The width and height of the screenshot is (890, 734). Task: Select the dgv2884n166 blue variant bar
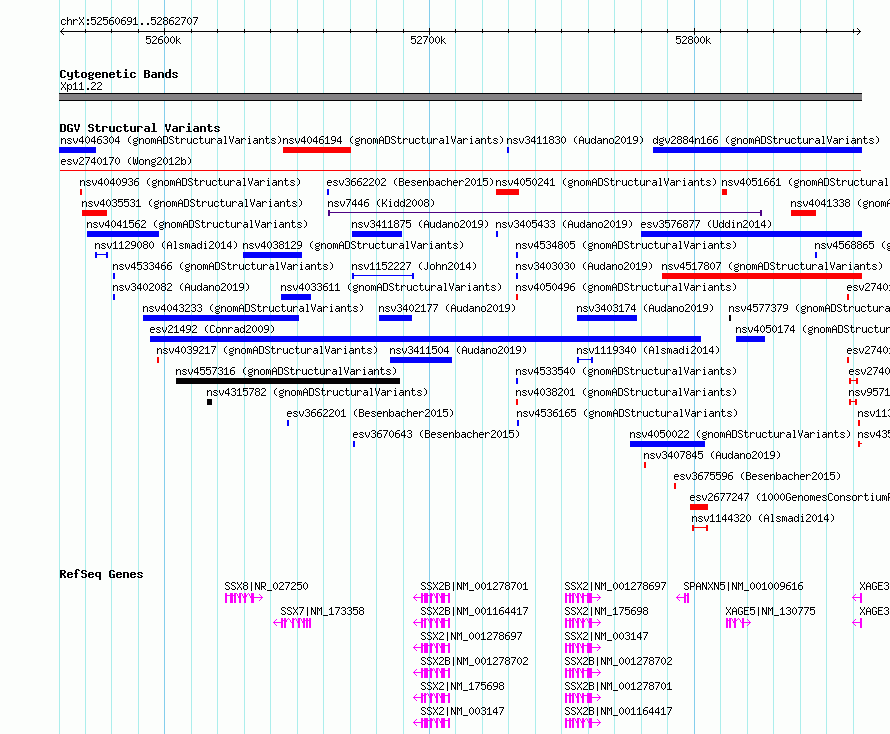757,150
